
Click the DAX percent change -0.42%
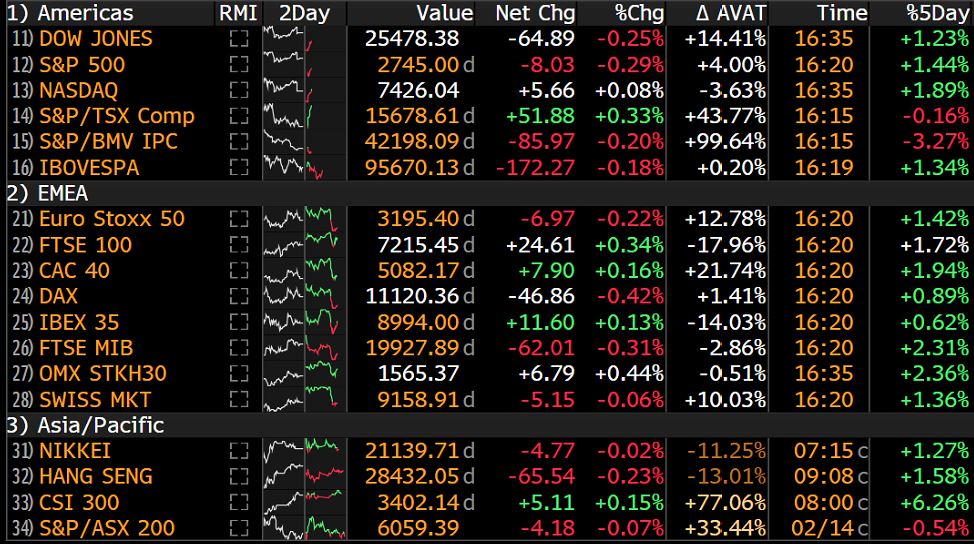[x=630, y=296]
